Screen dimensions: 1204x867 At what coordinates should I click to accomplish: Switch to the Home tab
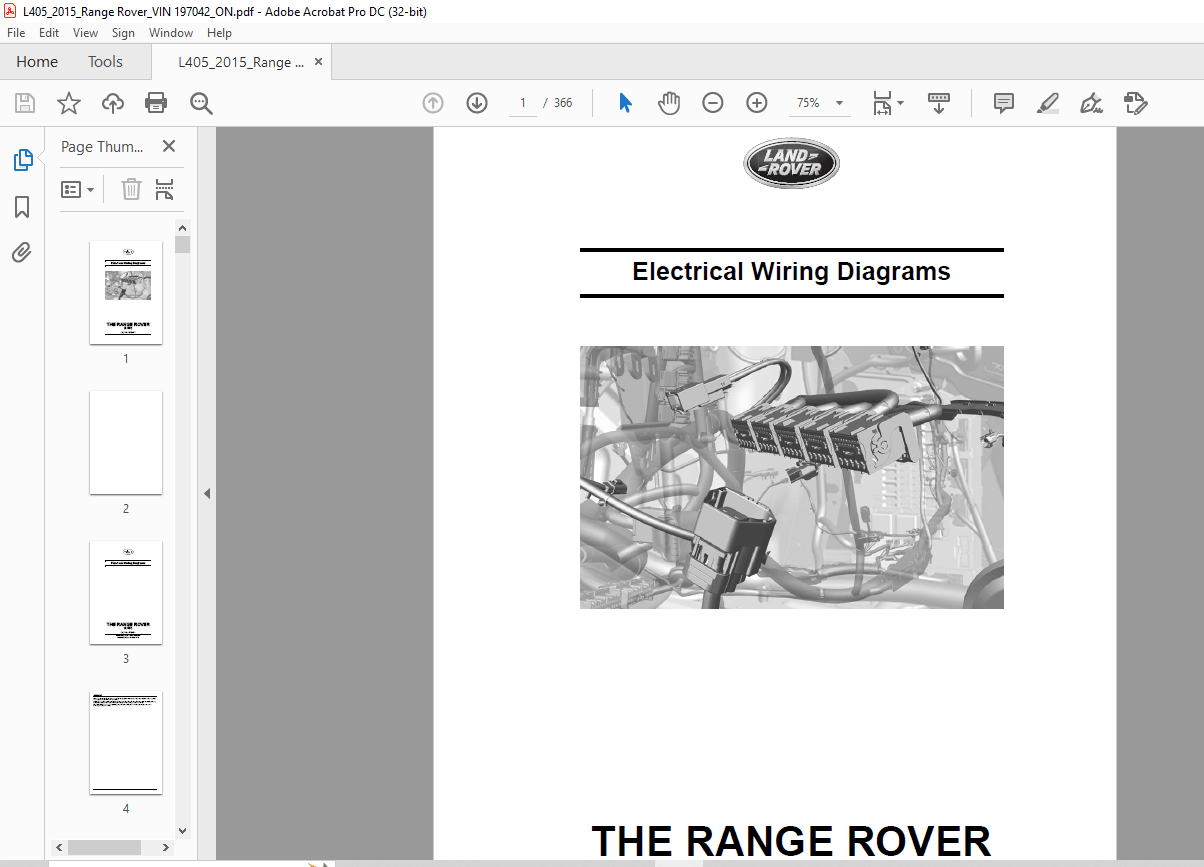[37, 61]
